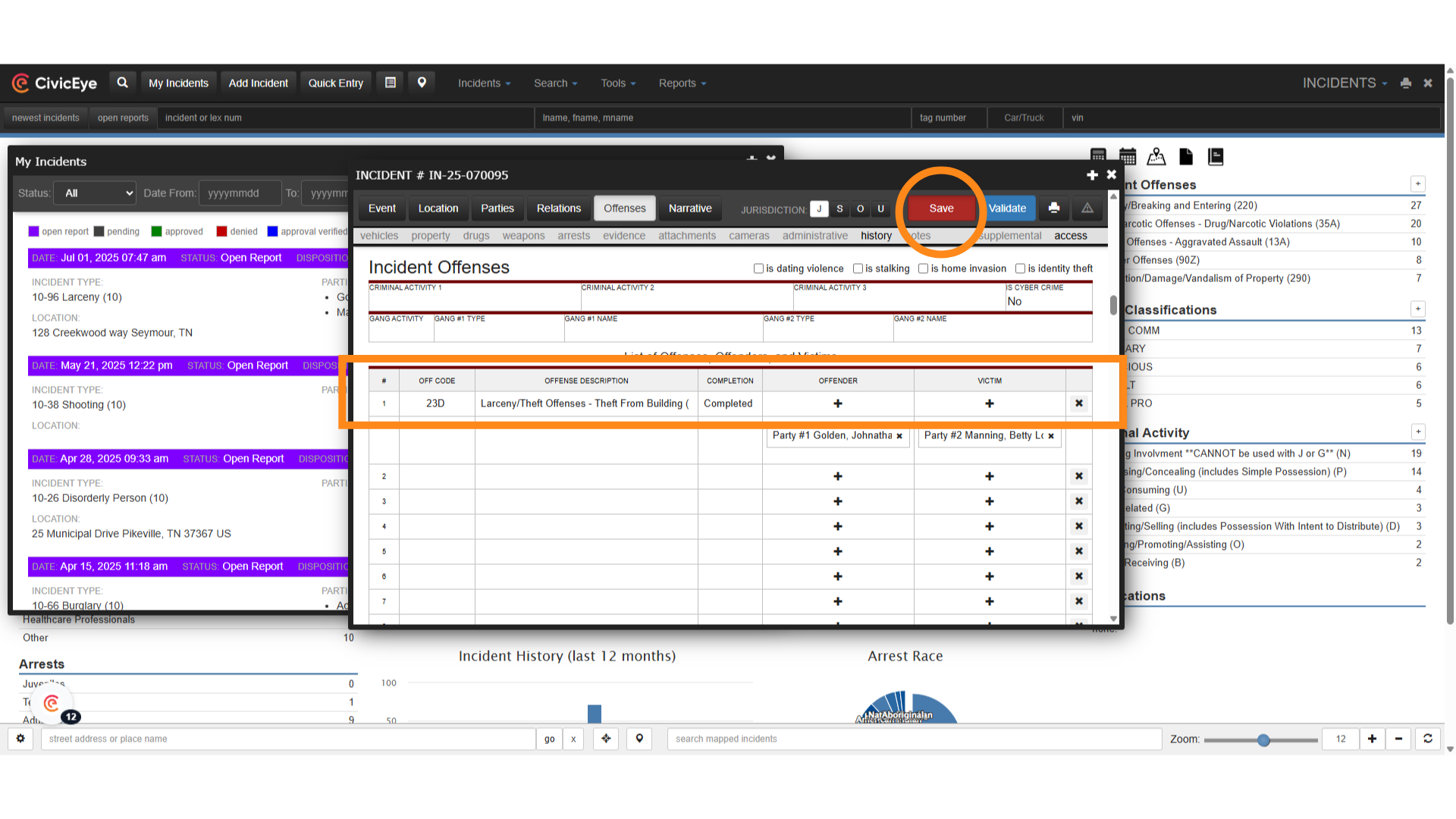Click the list view icon beside Quick Entry
This screenshot has height=819, width=1456.
391,83
